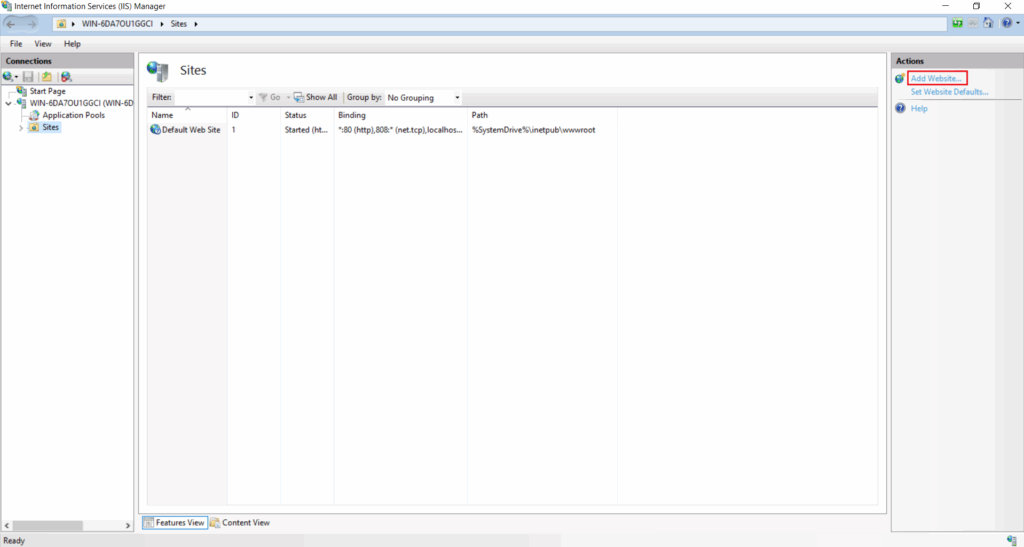Screen dimensions: 1024x547
Task: Open the File menu
Action: point(16,44)
